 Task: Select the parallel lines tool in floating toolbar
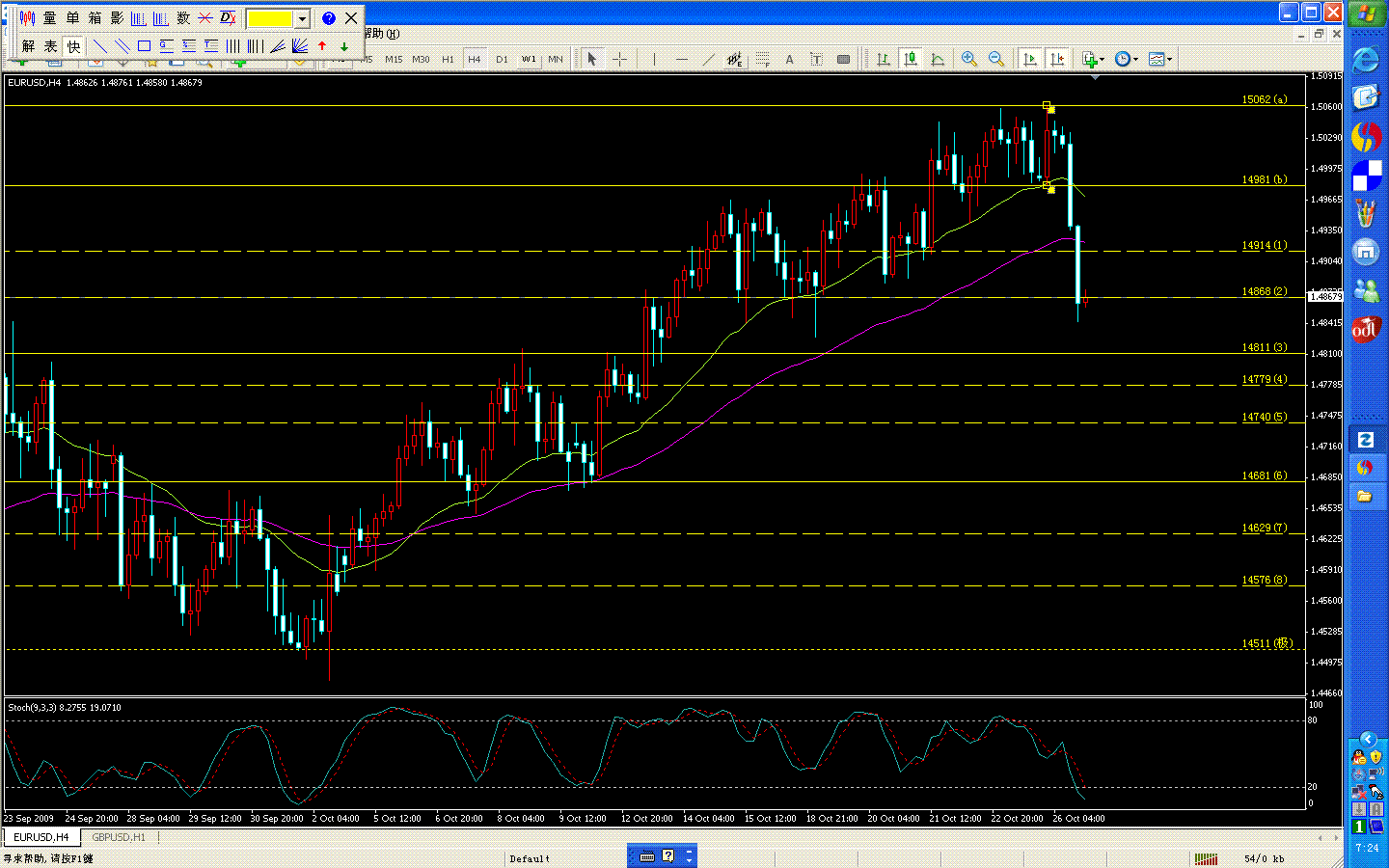[x=122, y=46]
